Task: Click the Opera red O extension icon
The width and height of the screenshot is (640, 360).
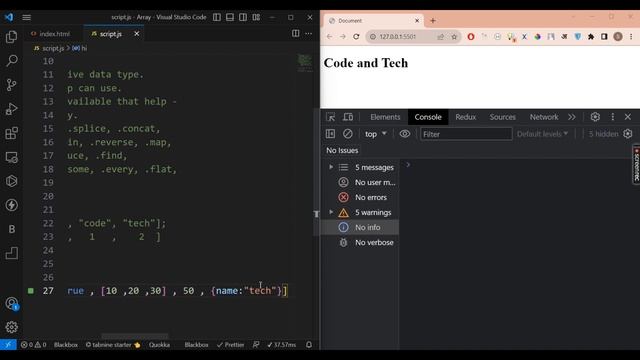Action: 471,37
